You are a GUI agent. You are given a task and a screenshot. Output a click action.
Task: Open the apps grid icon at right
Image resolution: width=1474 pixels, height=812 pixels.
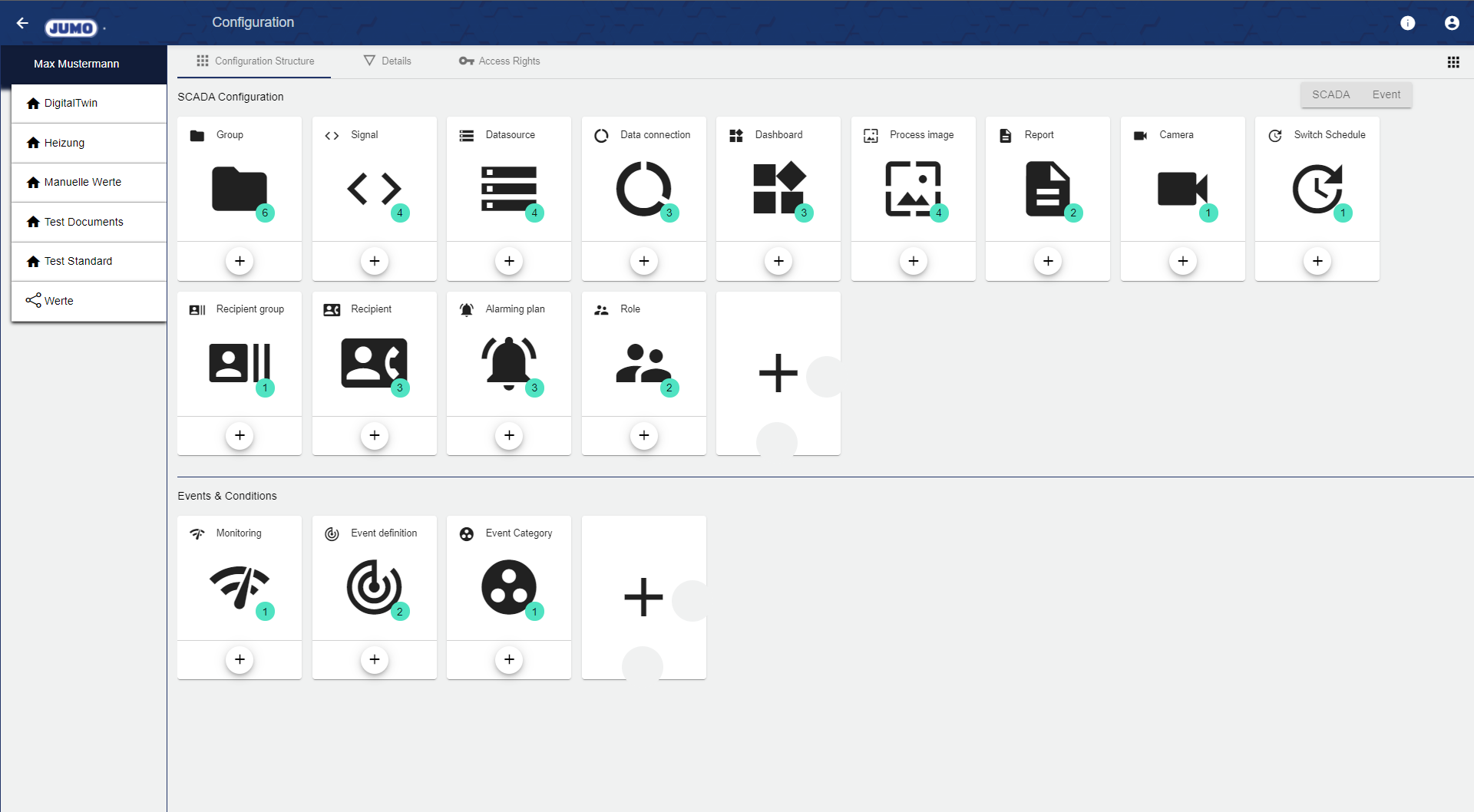coord(1453,62)
